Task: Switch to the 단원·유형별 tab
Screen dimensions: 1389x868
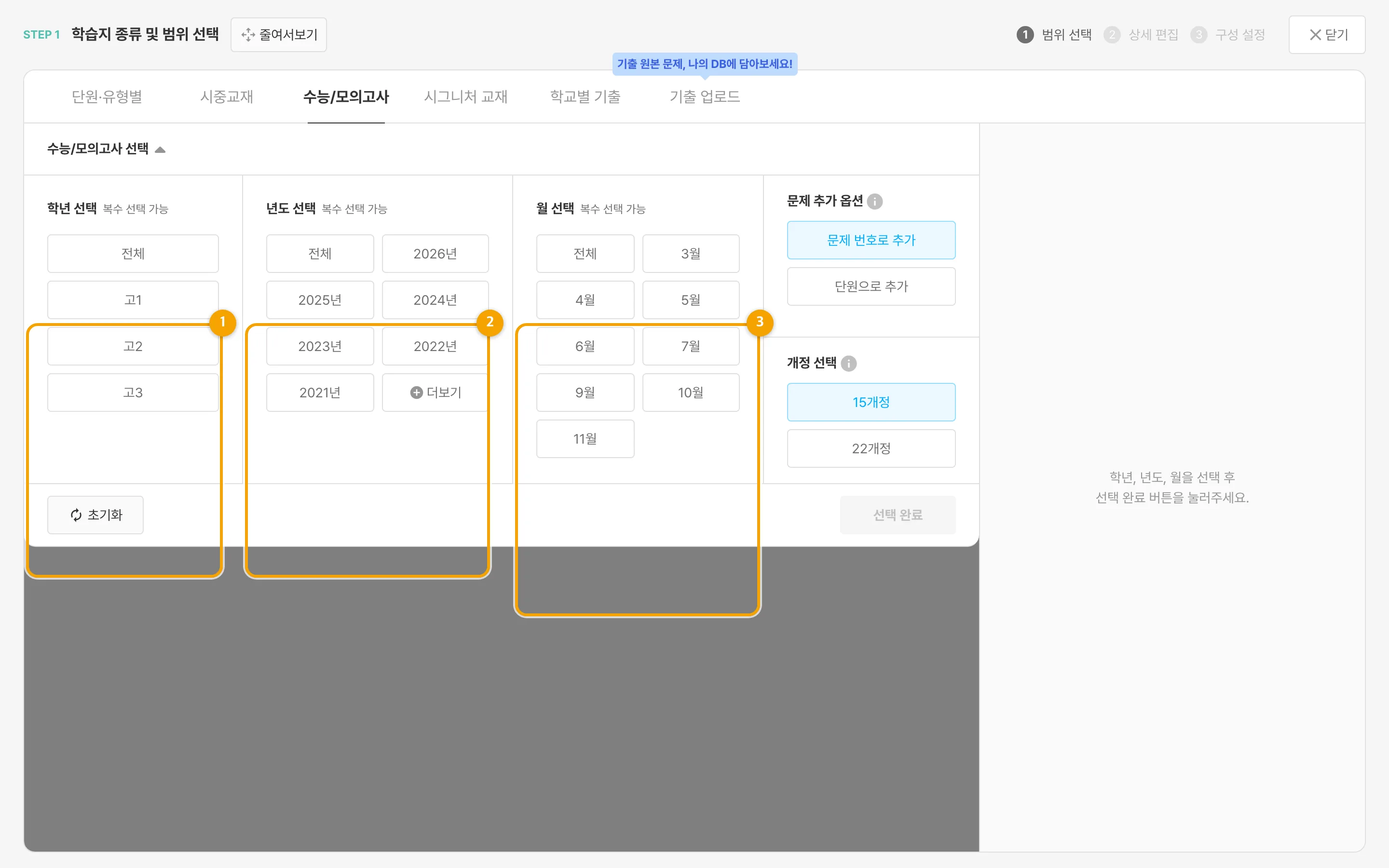Action: coord(107,96)
